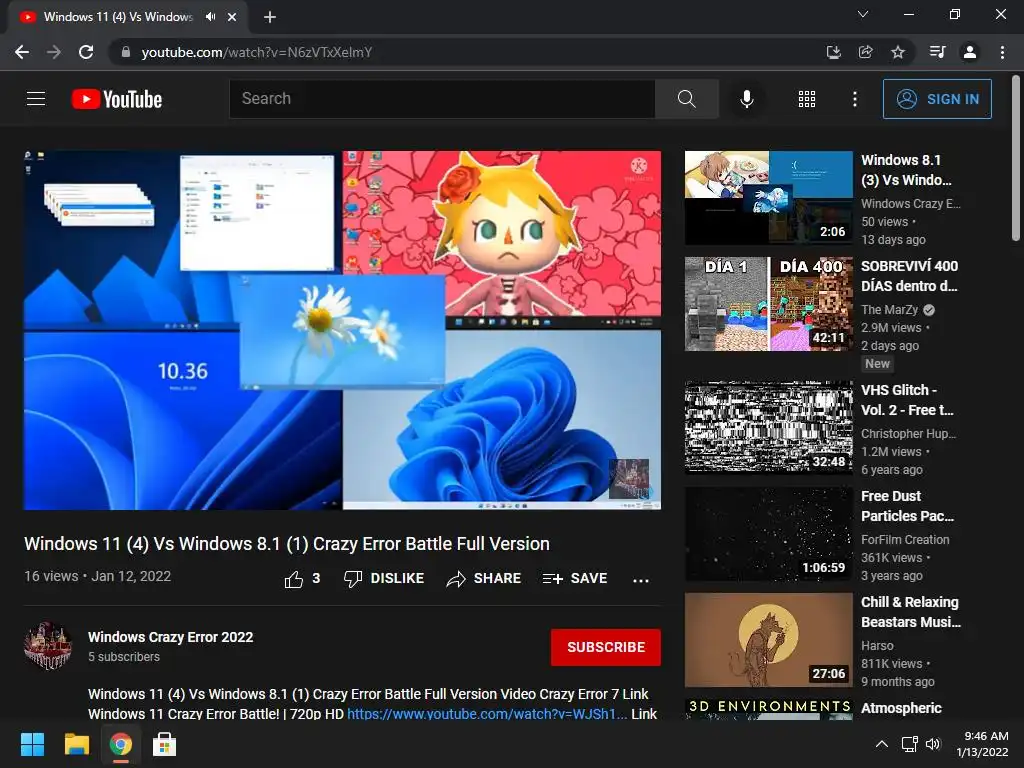Screen dimensions: 1024x768
Task: Open the clock and date flyout
Action: pos(982,744)
